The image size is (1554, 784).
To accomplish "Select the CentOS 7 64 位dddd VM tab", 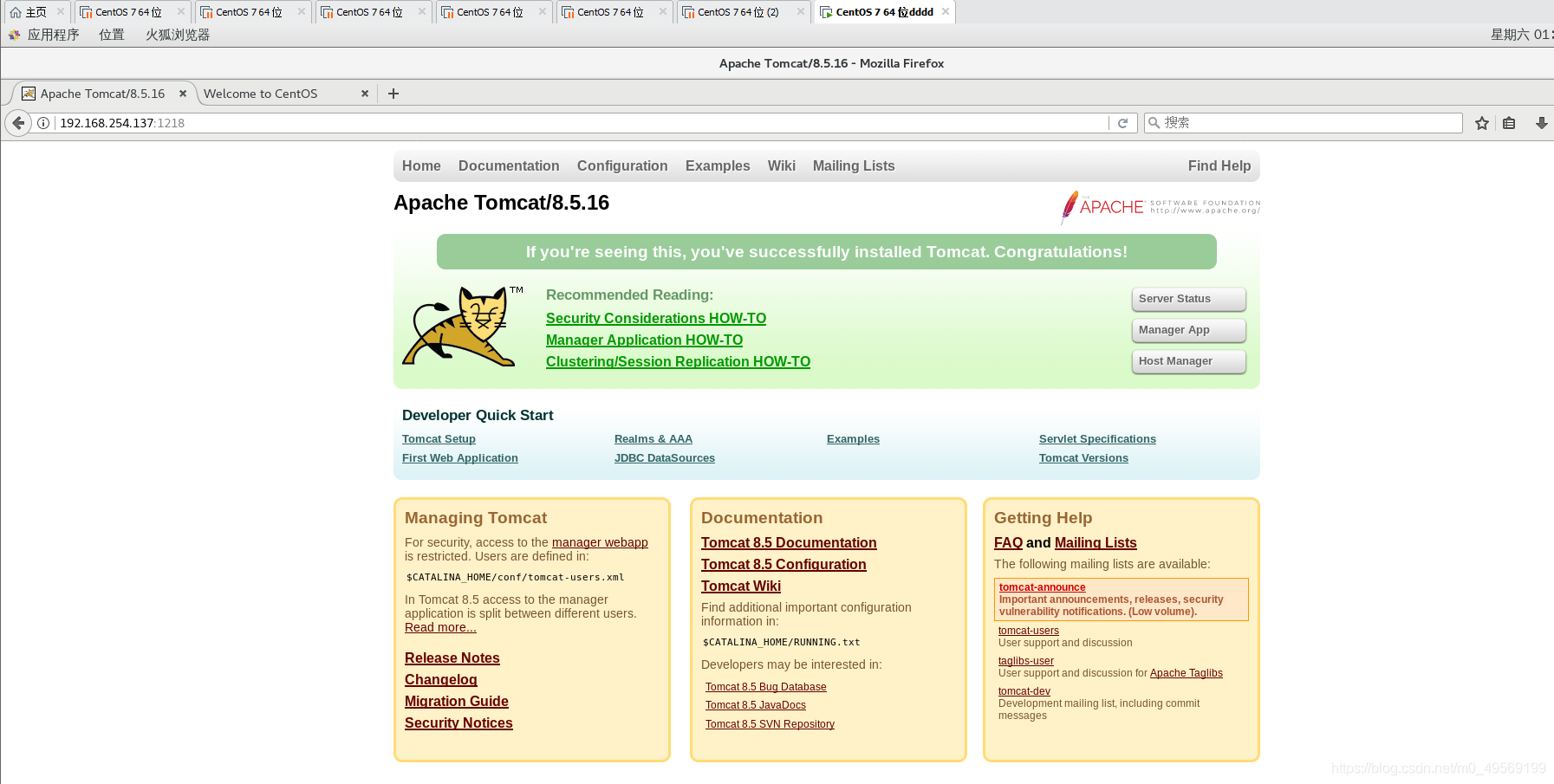I will pos(884,12).
